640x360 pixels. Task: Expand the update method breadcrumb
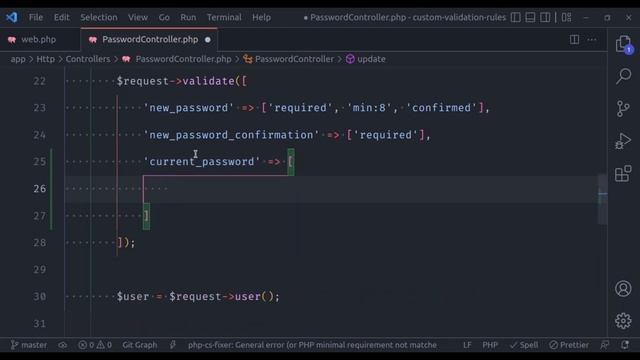[371, 59]
